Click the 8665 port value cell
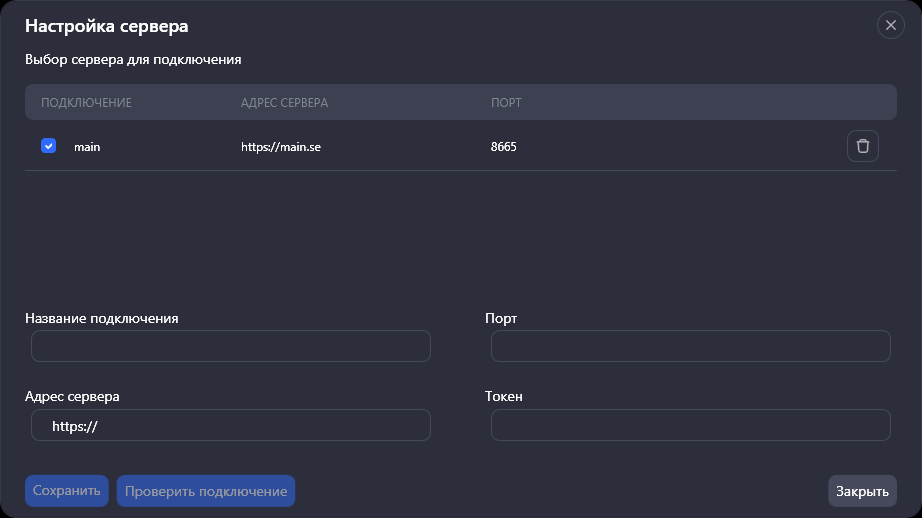Image resolution: width=922 pixels, height=518 pixels. coord(503,147)
